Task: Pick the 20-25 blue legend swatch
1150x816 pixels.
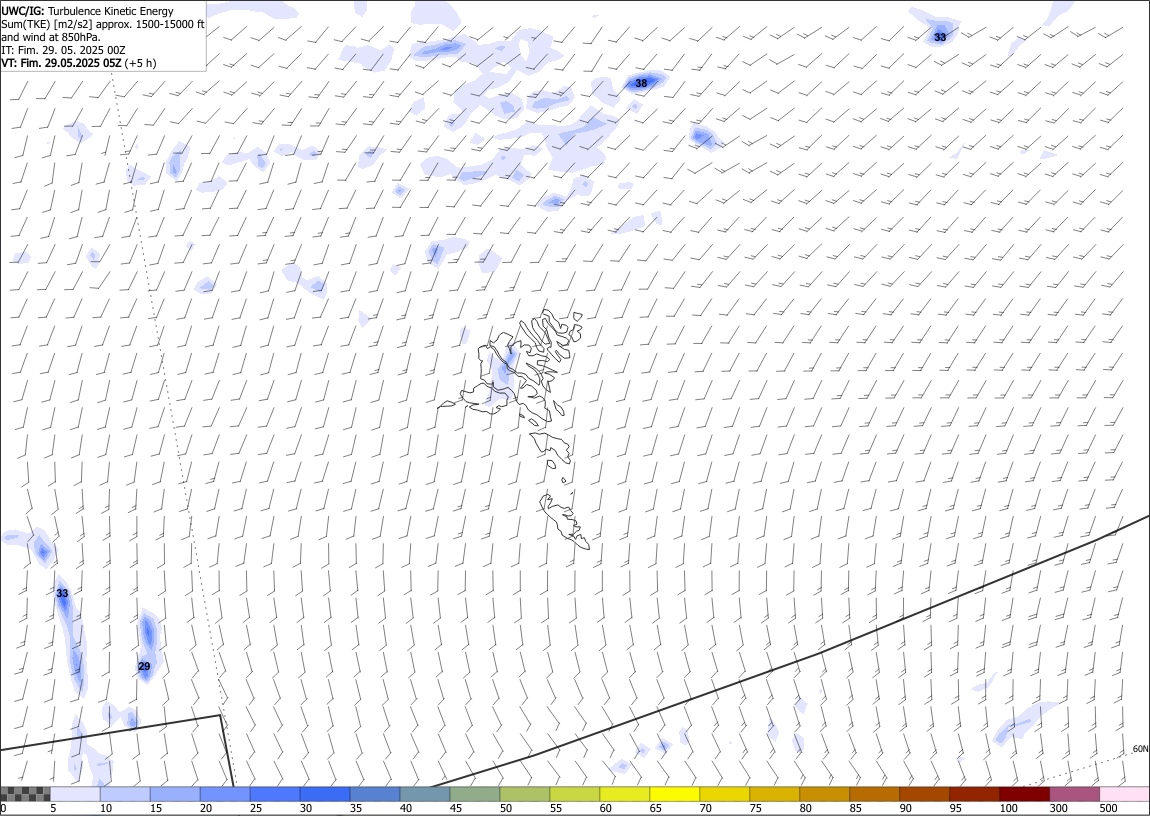Action: click(x=225, y=794)
